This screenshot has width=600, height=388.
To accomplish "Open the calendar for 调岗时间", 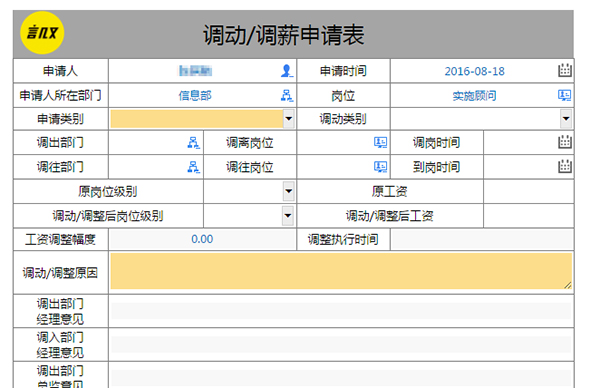I will (x=565, y=142).
